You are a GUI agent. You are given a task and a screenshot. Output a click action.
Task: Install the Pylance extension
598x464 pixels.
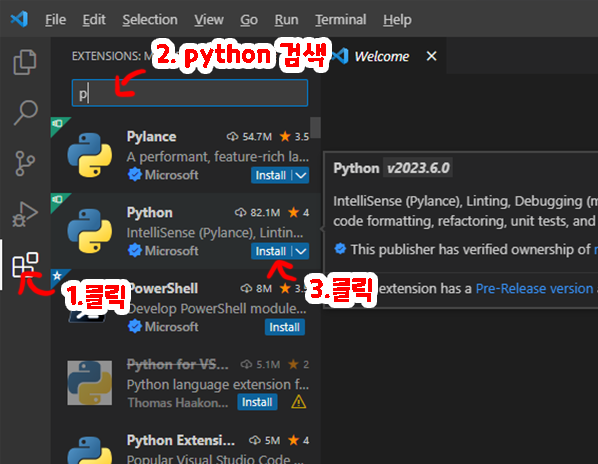(270, 175)
